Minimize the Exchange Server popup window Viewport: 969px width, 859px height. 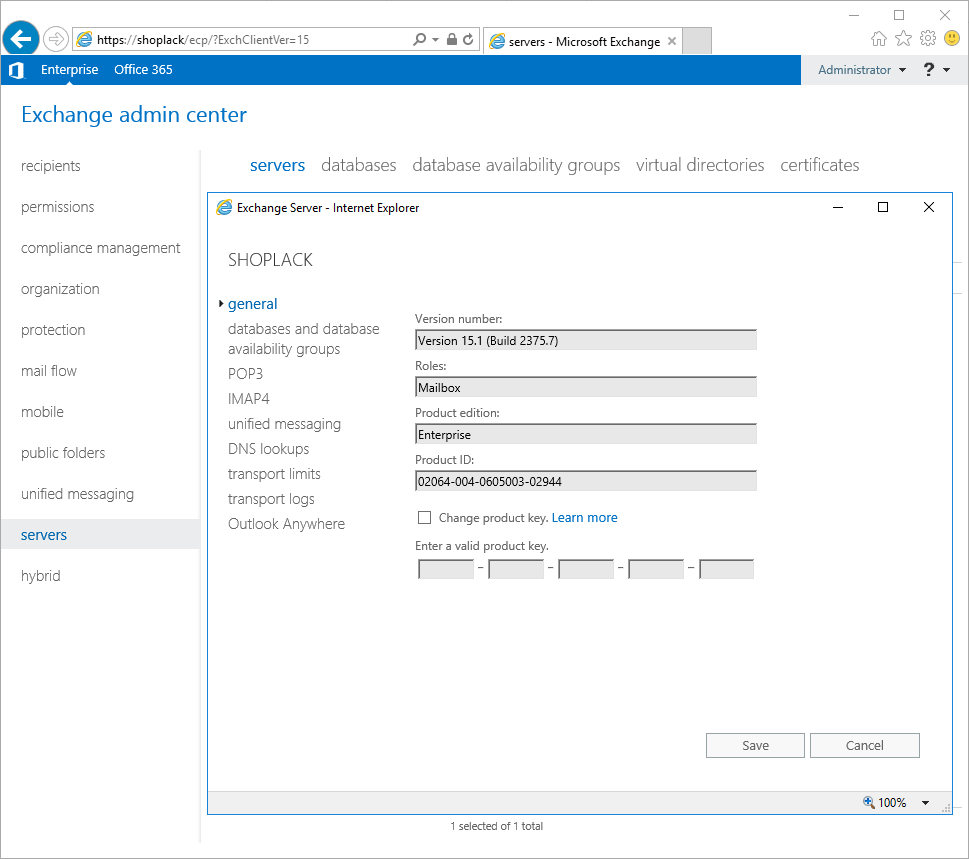point(838,208)
